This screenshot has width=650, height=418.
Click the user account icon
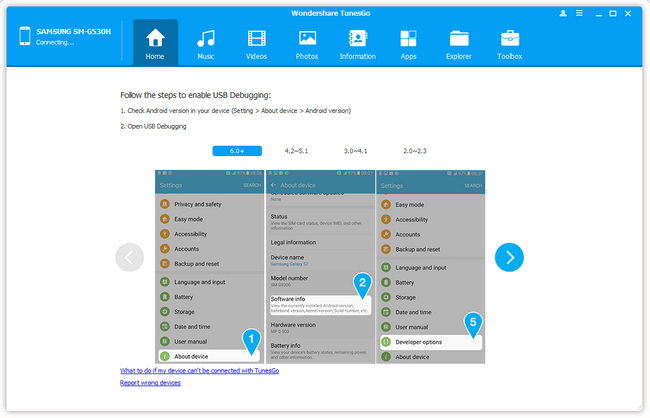coord(563,13)
